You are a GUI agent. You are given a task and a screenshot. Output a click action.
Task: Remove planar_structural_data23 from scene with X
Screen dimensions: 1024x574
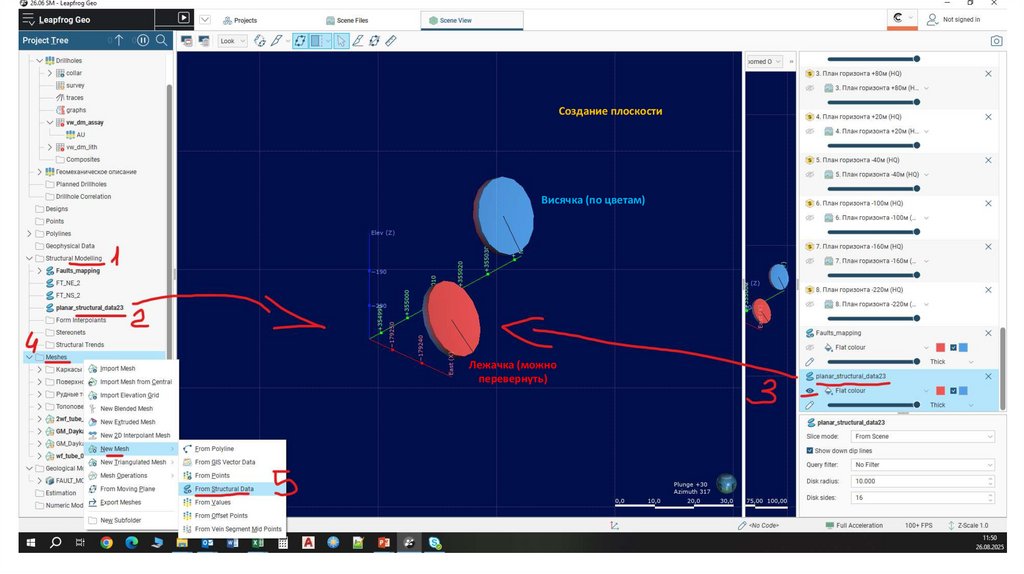point(988,376)
